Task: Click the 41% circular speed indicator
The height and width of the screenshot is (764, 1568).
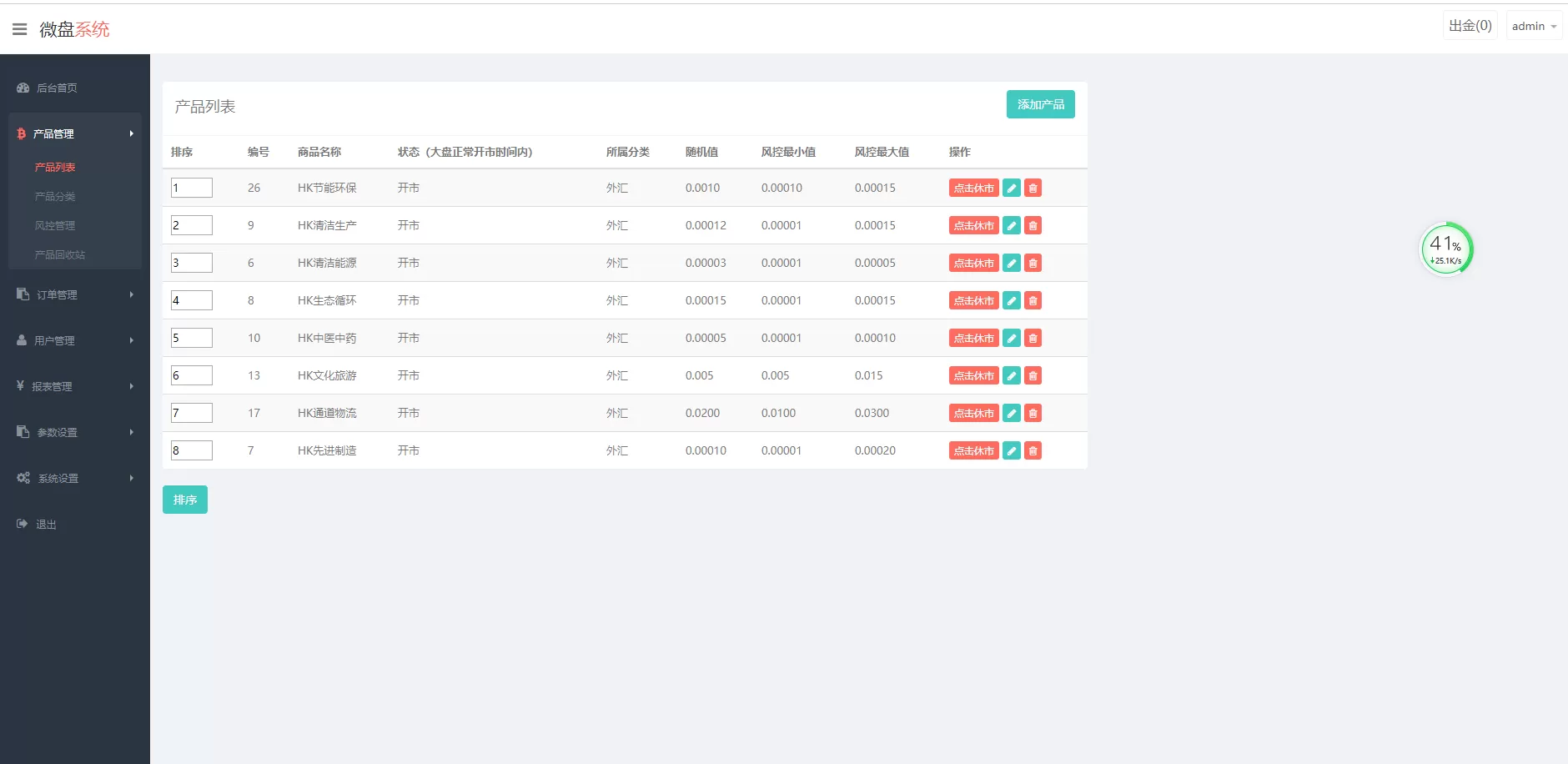Action: click(1445, 249)
